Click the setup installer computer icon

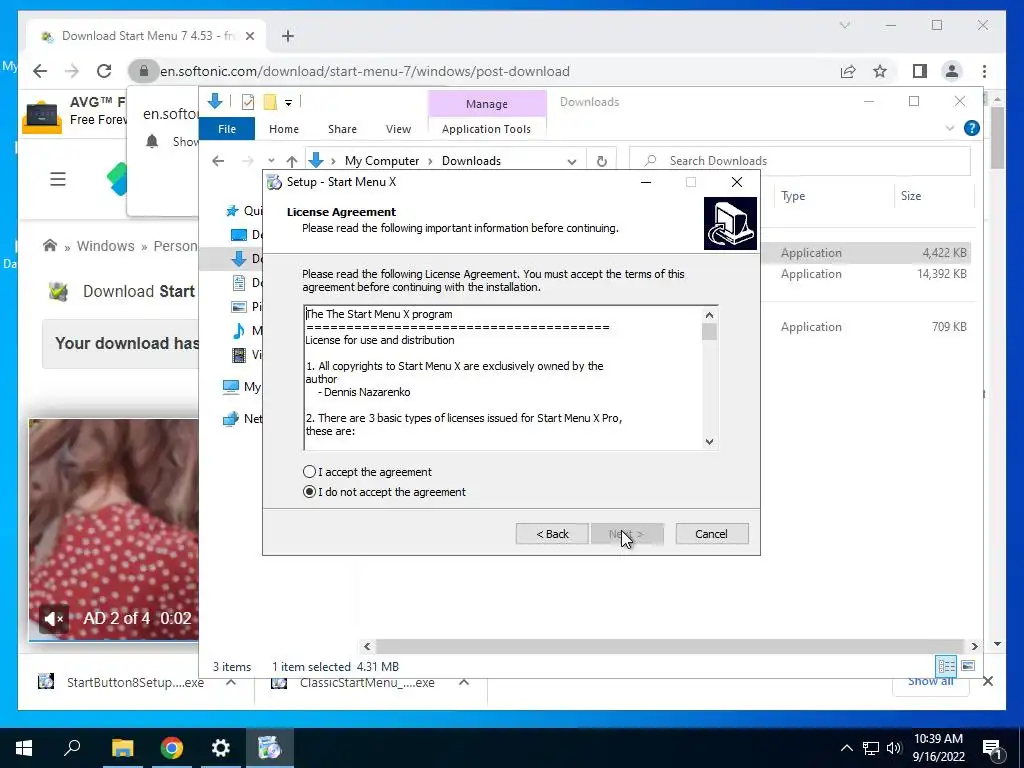[730, 223]
